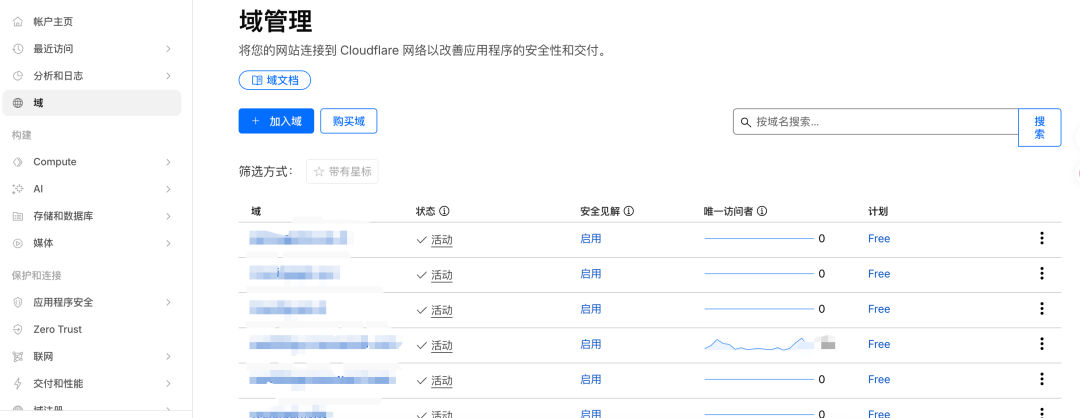Click the 域管理 page heading

point(276,21)
